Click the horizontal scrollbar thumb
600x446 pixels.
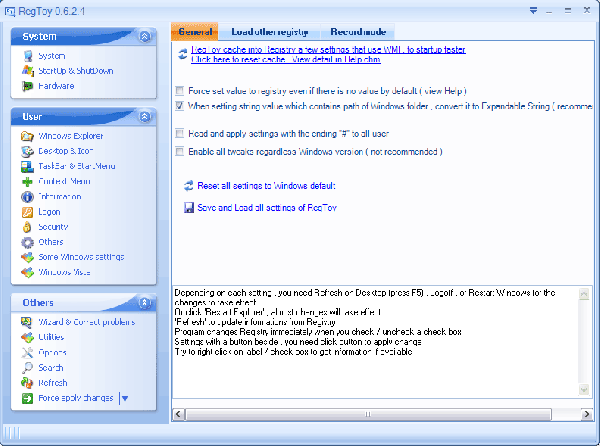click(368, 414)
